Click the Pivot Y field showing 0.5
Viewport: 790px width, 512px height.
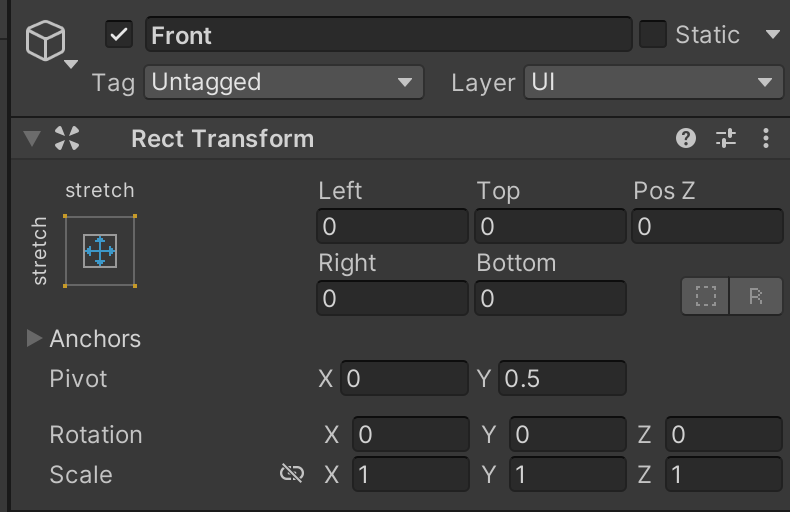pos(562,378)
